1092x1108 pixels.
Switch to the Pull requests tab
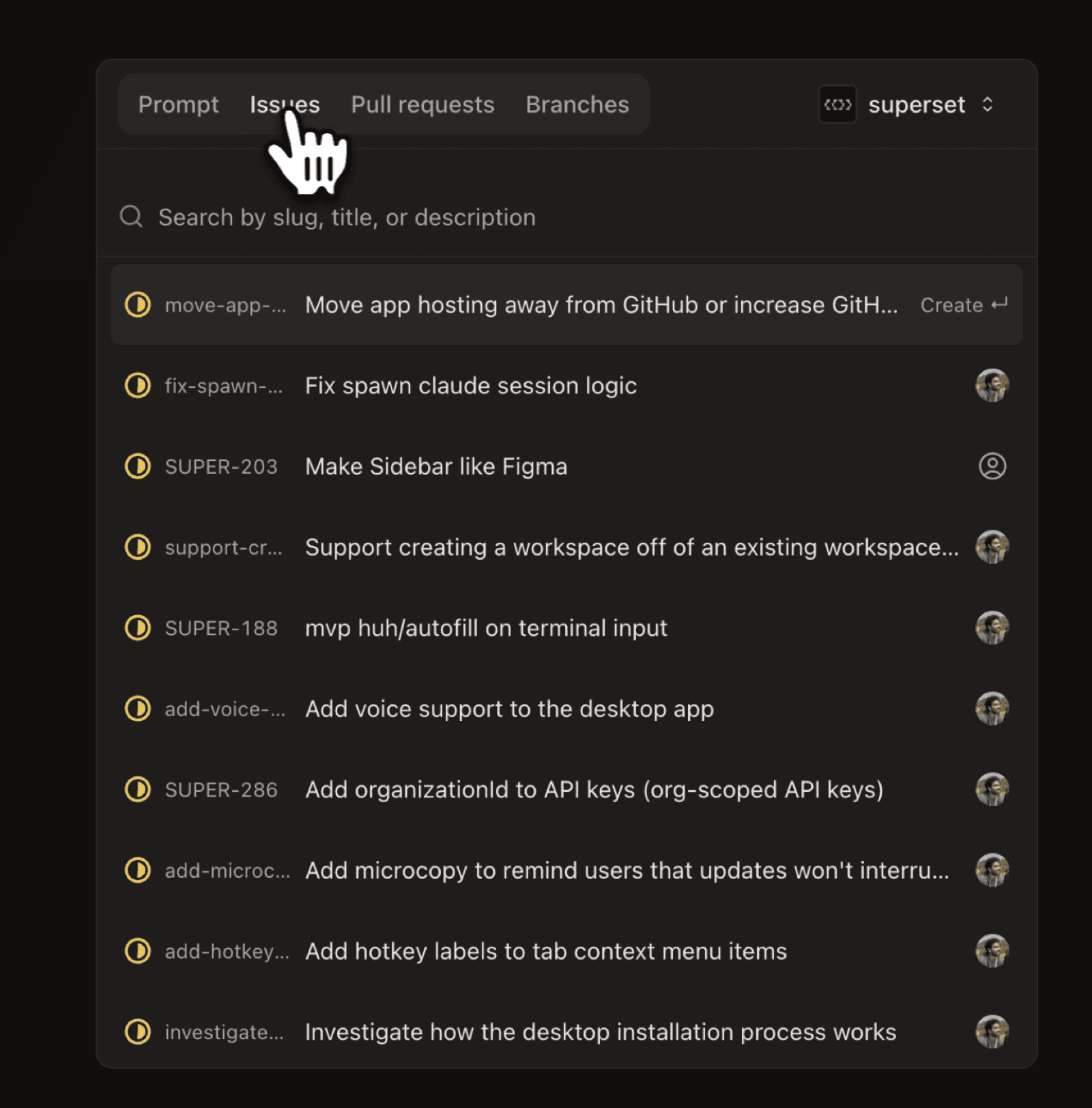tap(422, 104)
